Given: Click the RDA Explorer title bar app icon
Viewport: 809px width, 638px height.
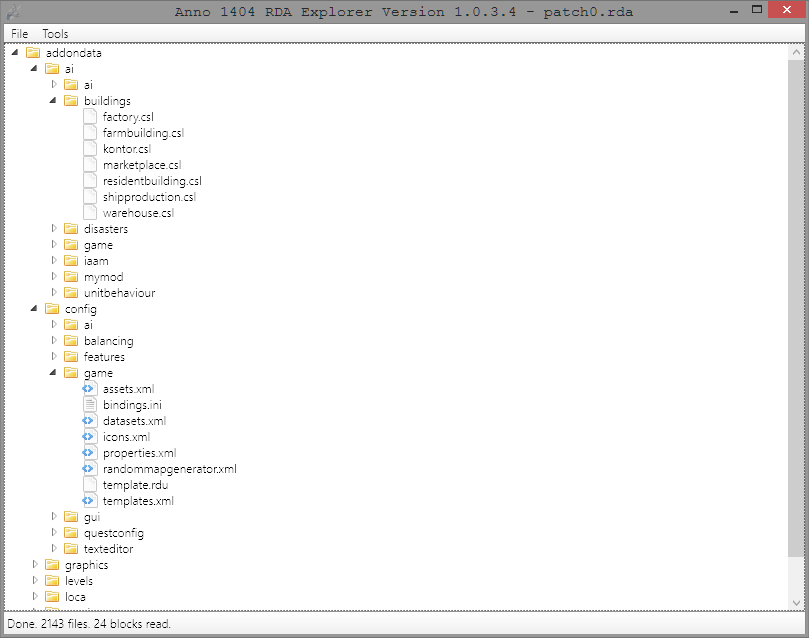Looking at the screenshot, I should [x=13, y=11].
